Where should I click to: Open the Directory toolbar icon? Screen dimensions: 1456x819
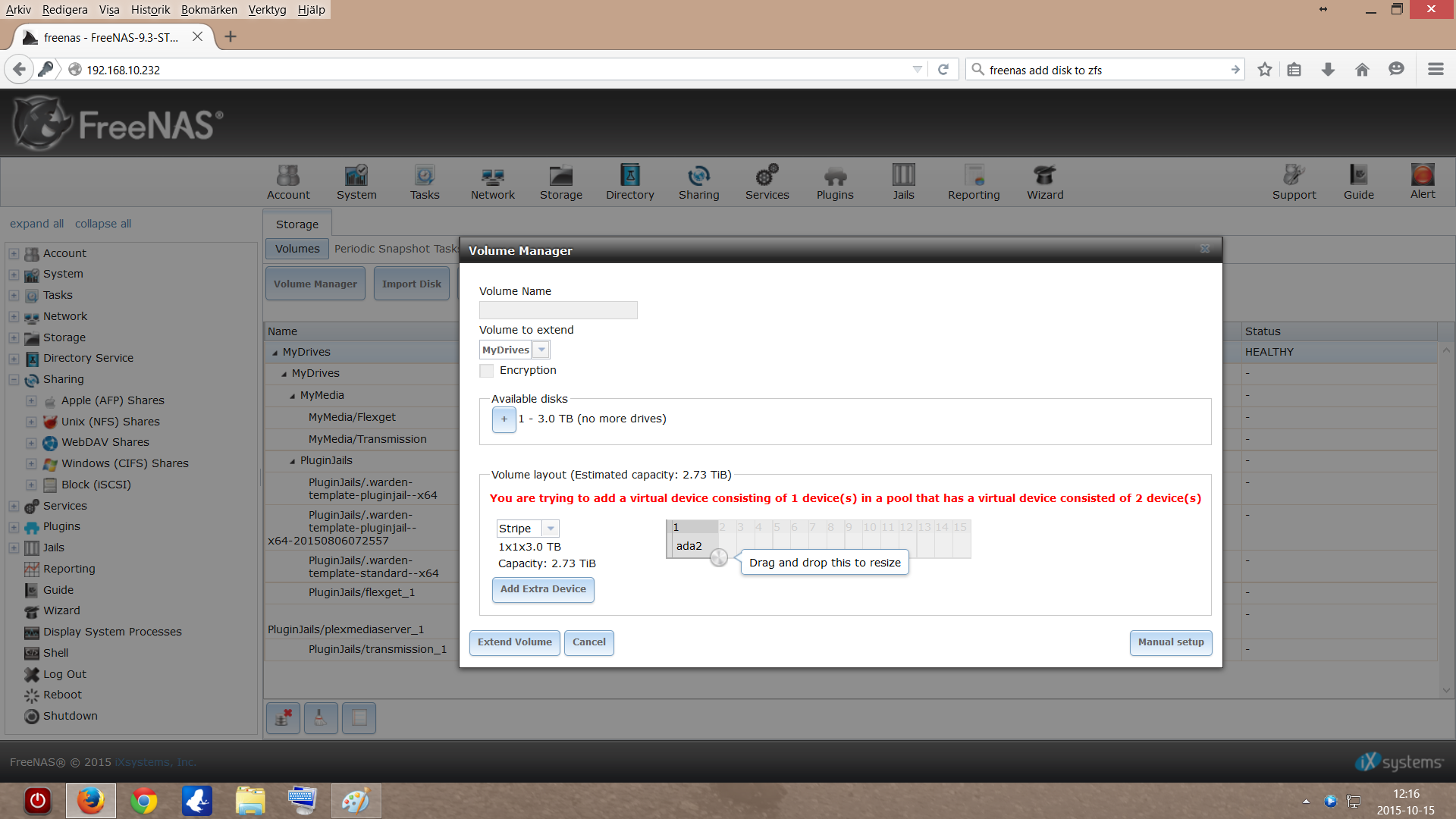point(630,183)
